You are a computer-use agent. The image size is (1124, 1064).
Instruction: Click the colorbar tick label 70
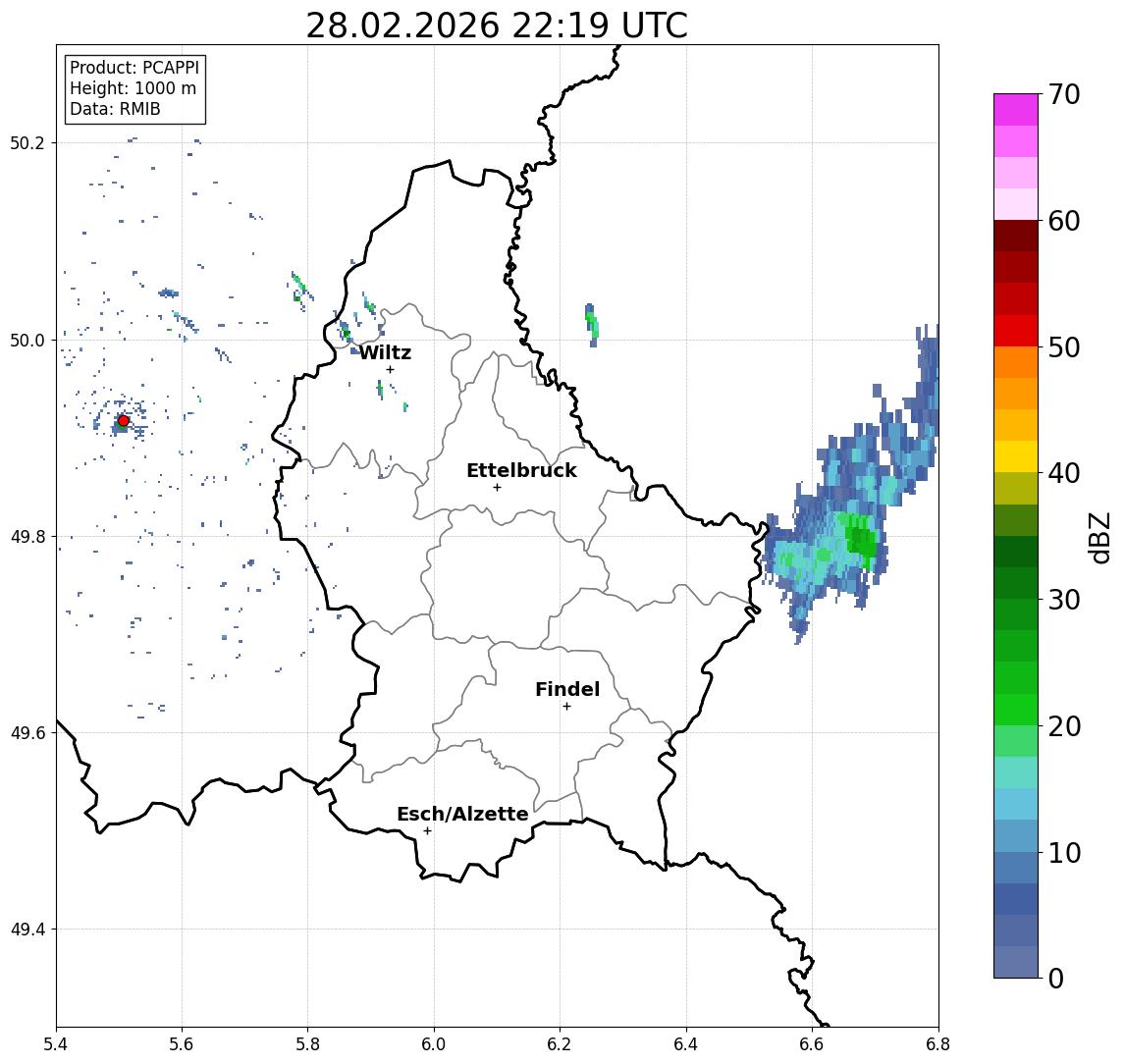coord(1064,94)
